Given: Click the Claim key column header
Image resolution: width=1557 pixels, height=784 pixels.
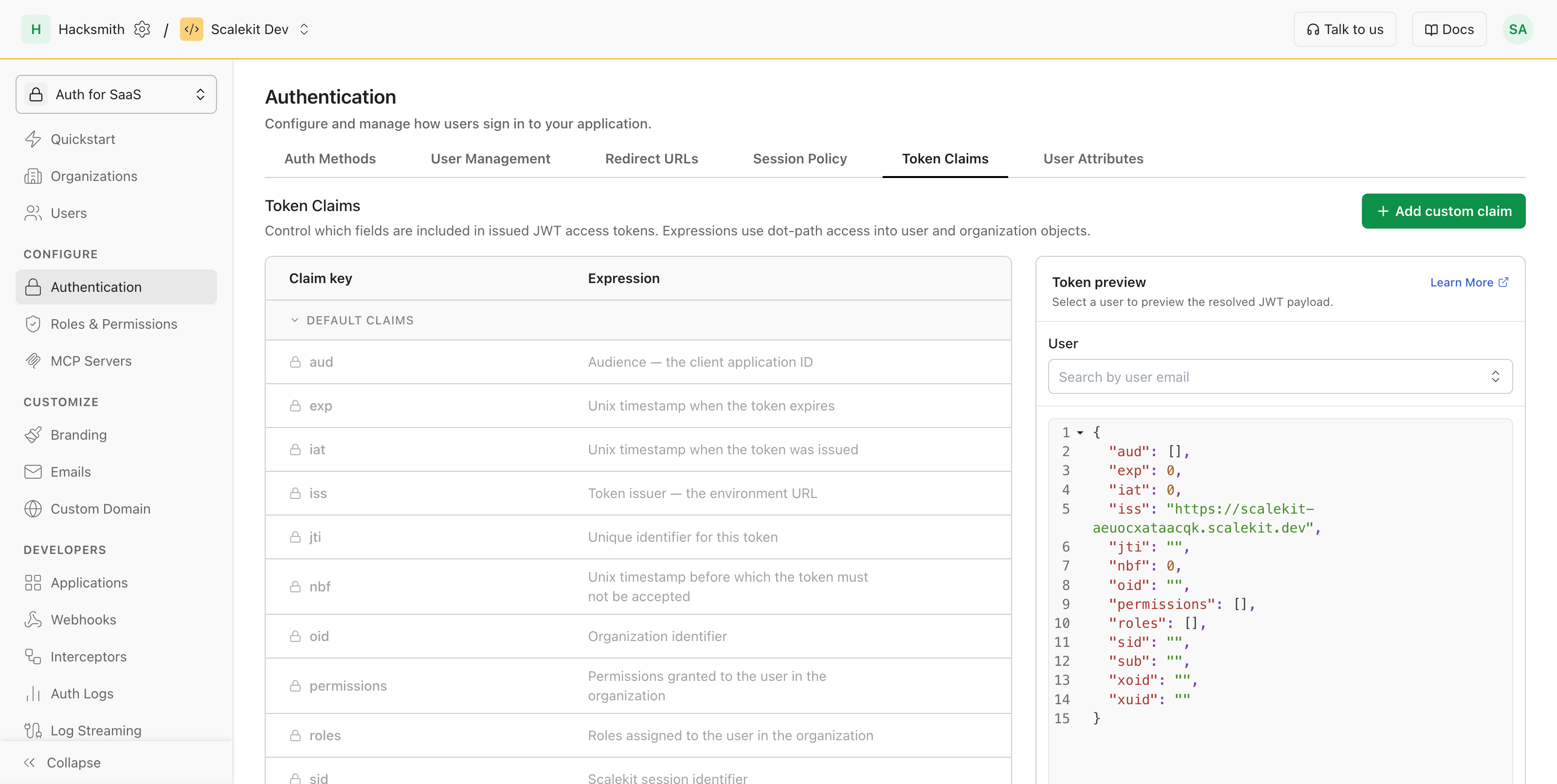Looking at the screenshot, I should tap(320, 279).
